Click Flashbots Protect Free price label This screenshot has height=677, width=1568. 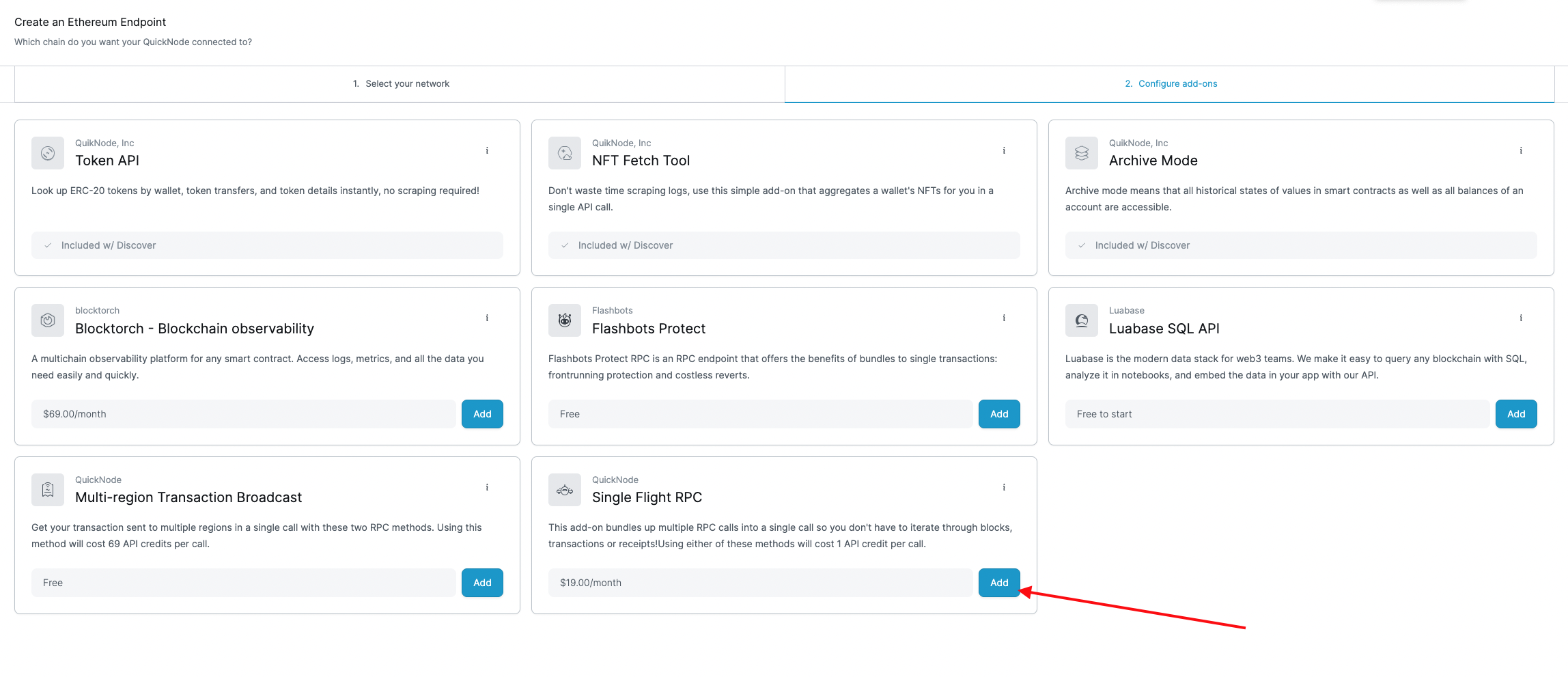pyautogui.click(x=570, y=414)
